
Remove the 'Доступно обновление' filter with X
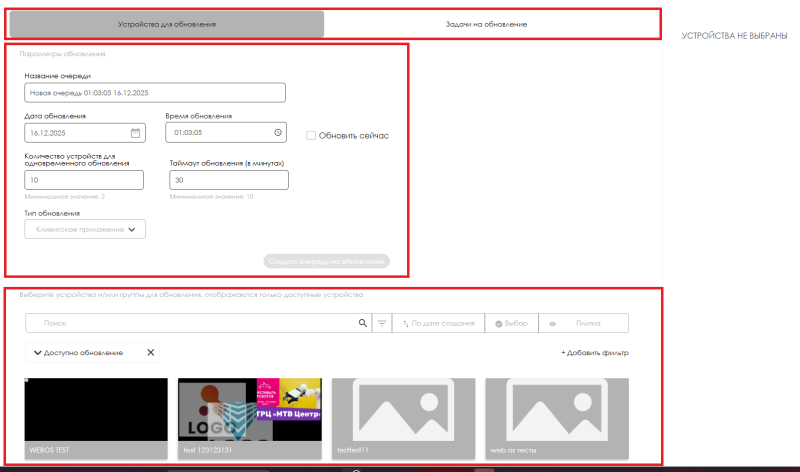(x=151, y=353)
